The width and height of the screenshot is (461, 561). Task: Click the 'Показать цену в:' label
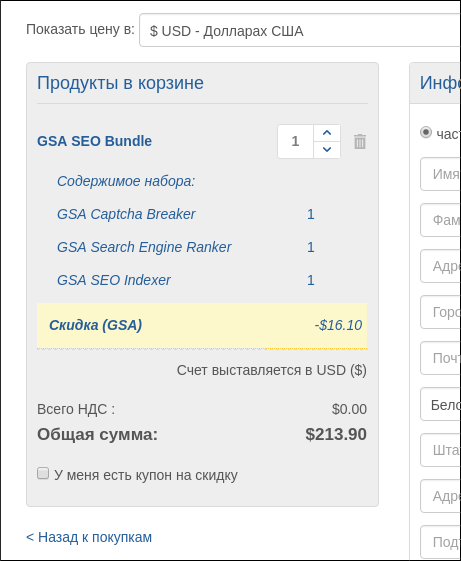pyautogui.click(x=80, y=29)
